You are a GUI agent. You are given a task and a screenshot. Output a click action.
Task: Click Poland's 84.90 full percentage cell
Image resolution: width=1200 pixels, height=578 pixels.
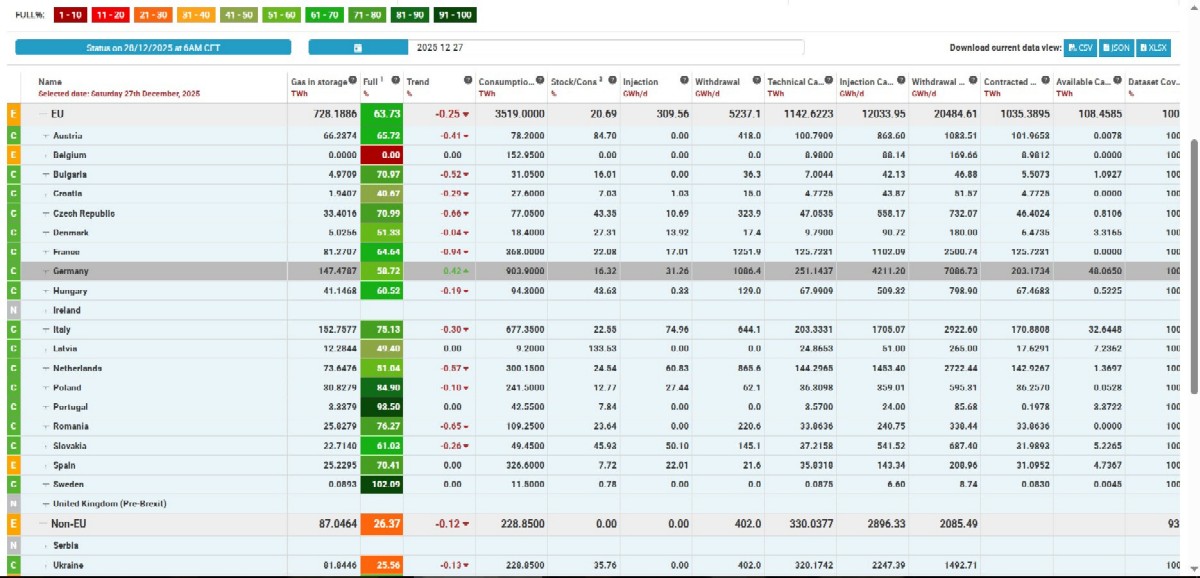coord(383,388)
